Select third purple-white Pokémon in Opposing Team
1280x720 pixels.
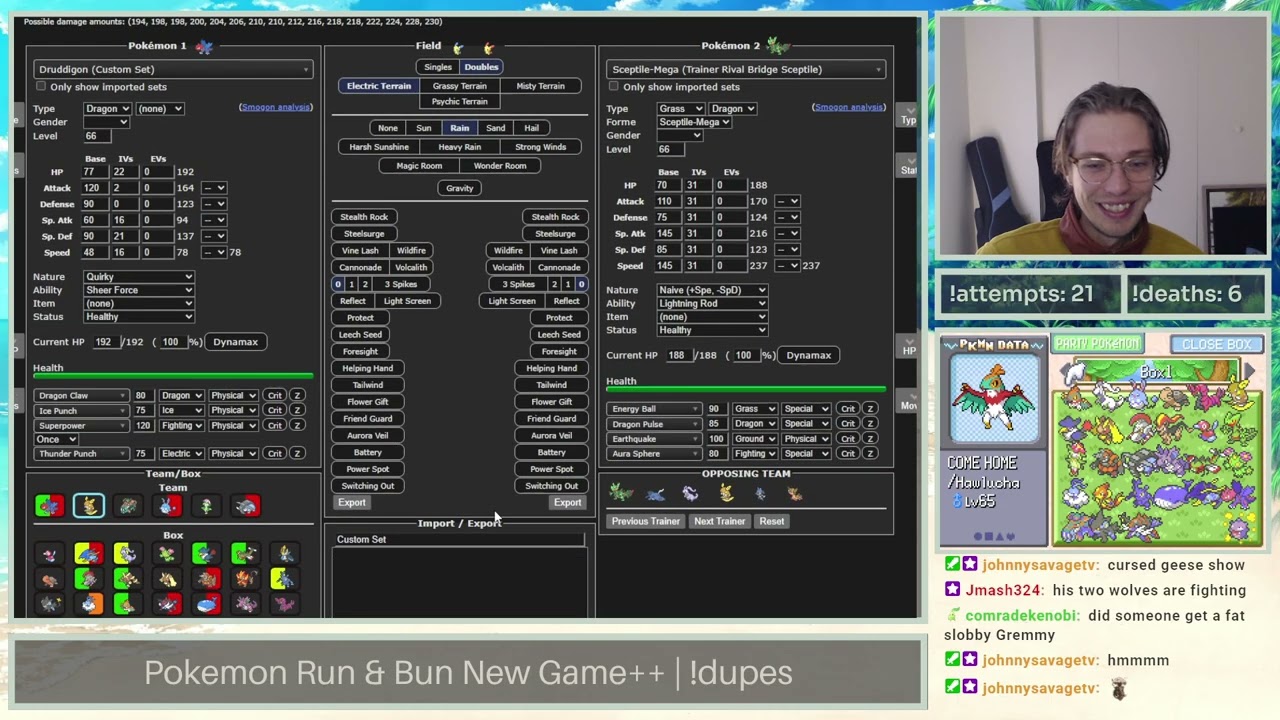[x=691, y=493]
